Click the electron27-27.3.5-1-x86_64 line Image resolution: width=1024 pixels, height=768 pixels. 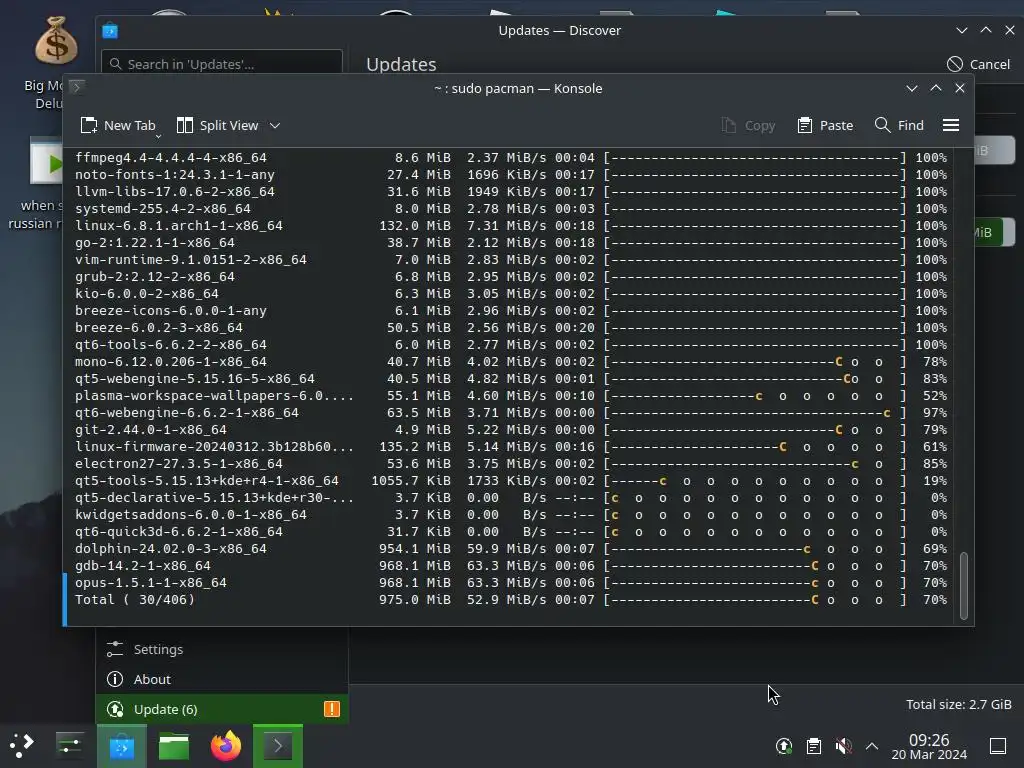tap(511, 464)
